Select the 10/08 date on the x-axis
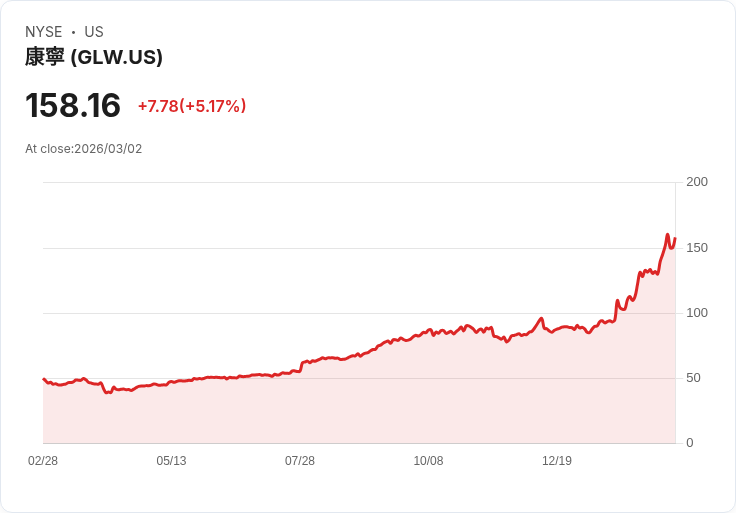 (428, 461)
